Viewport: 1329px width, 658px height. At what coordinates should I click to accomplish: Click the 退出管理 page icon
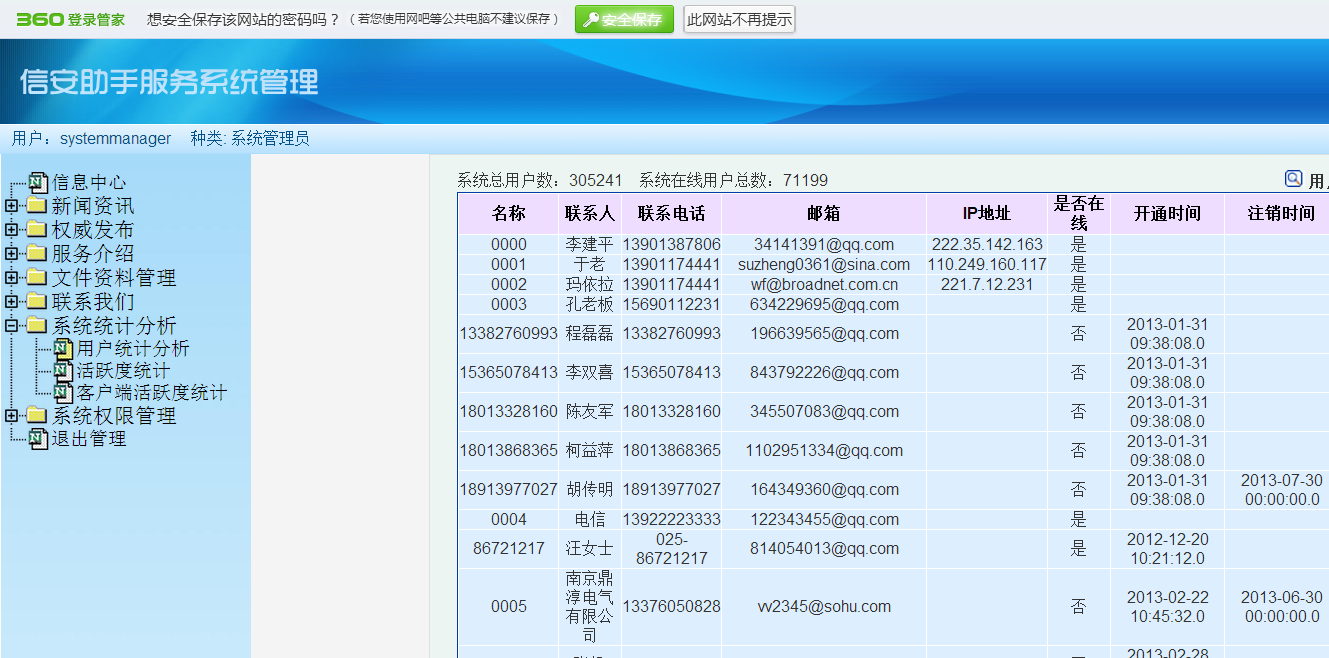tap(38, 438)
